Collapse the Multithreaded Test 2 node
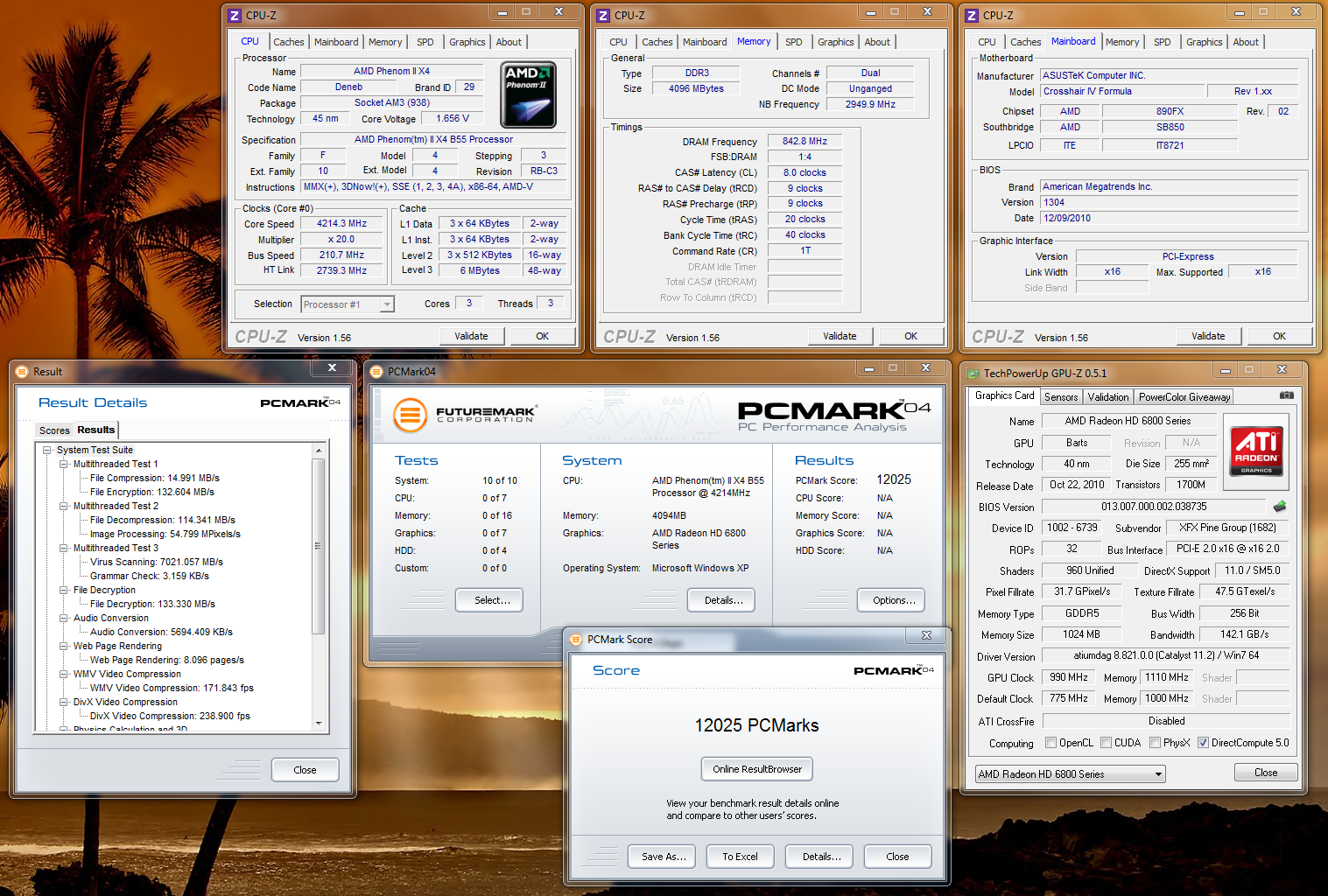Image resolution: width=1328 pixels, height=896 pixels. coord(64,507)
